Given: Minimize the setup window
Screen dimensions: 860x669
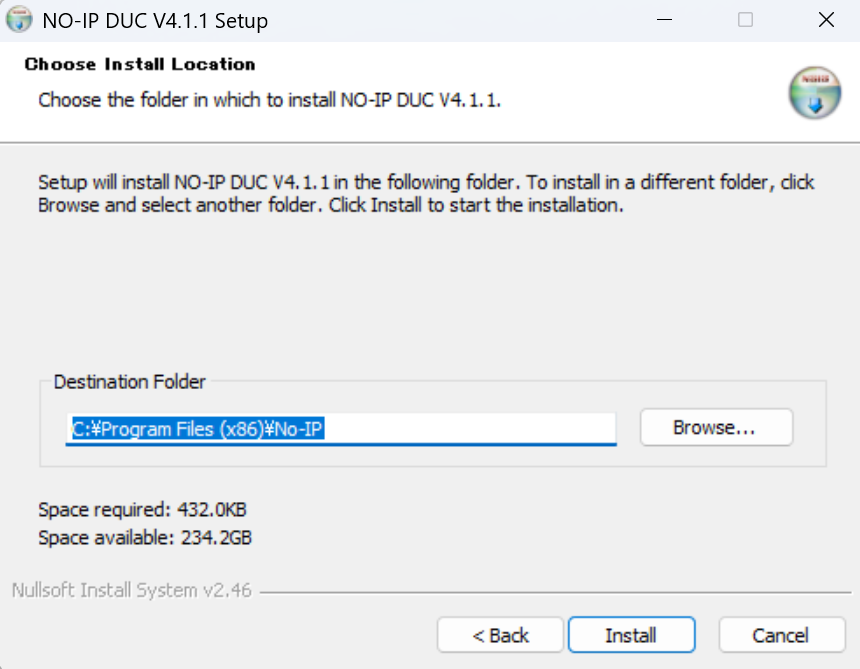Looking at the screenshot, I should (x=664, y=20).
